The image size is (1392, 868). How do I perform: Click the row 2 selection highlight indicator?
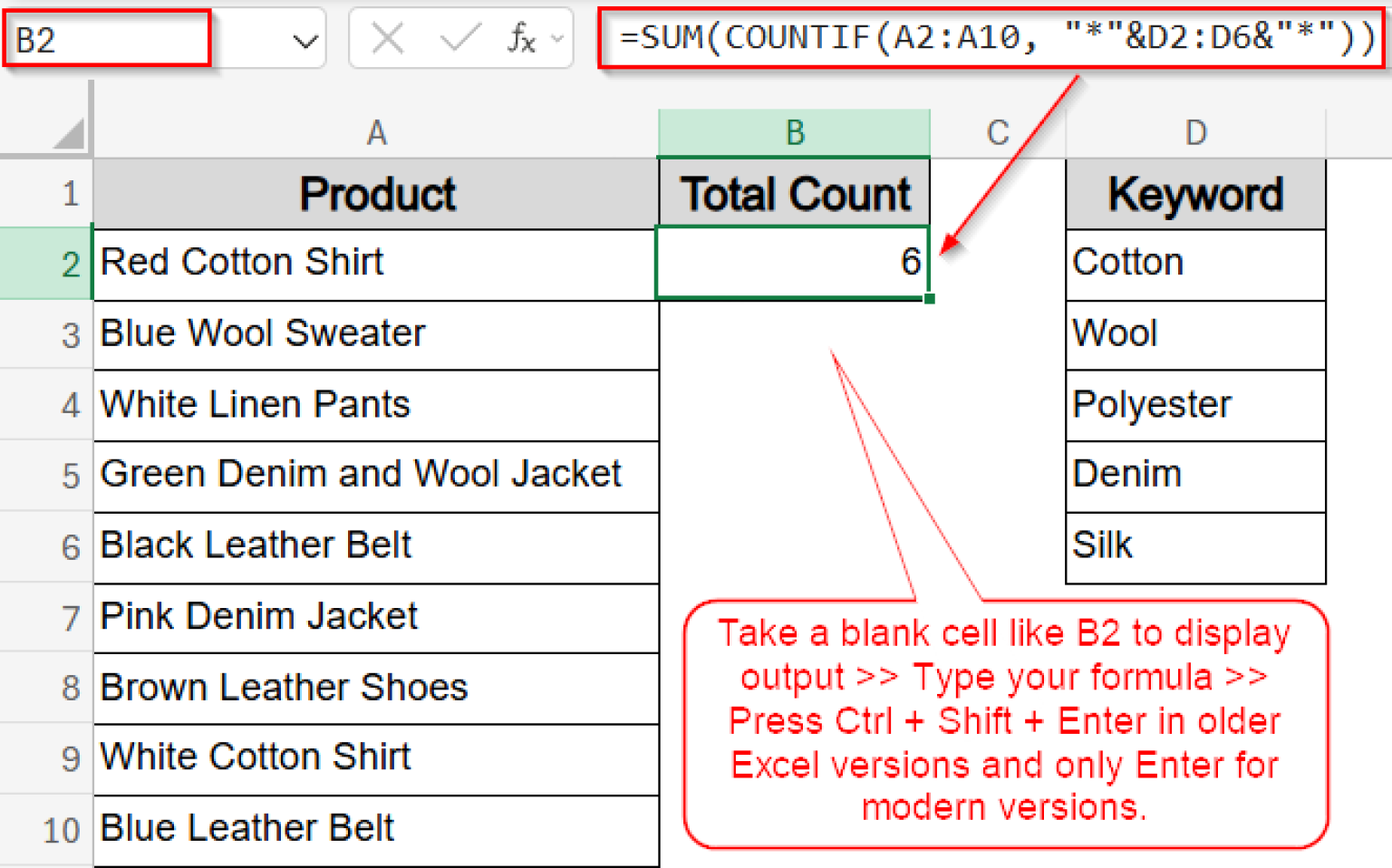click(45, 263)
